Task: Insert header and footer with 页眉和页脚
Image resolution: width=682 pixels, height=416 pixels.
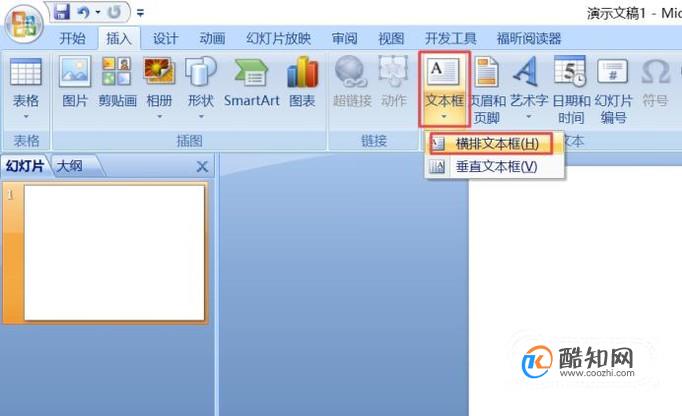Action: [x=487, y=89]
